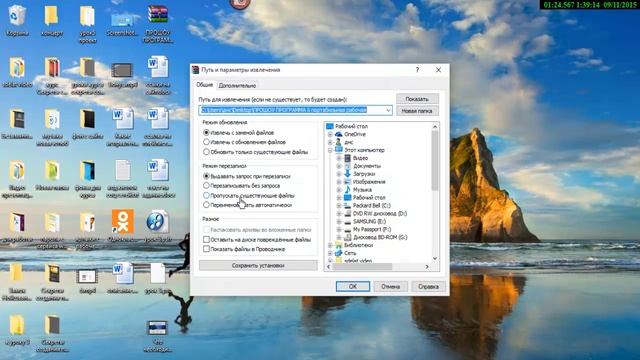This screenshot has height=360, width=640.
Task: Click the tree's scroll-down arrow
Action: (x=435, y=258)
